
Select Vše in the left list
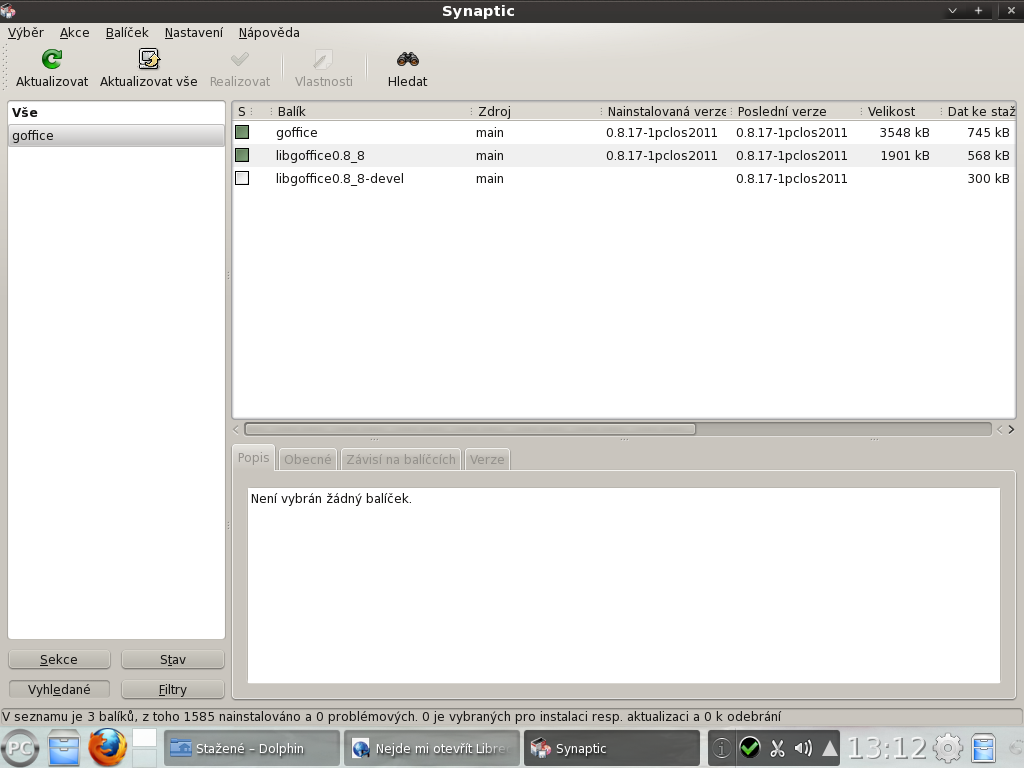coord(116,112)
